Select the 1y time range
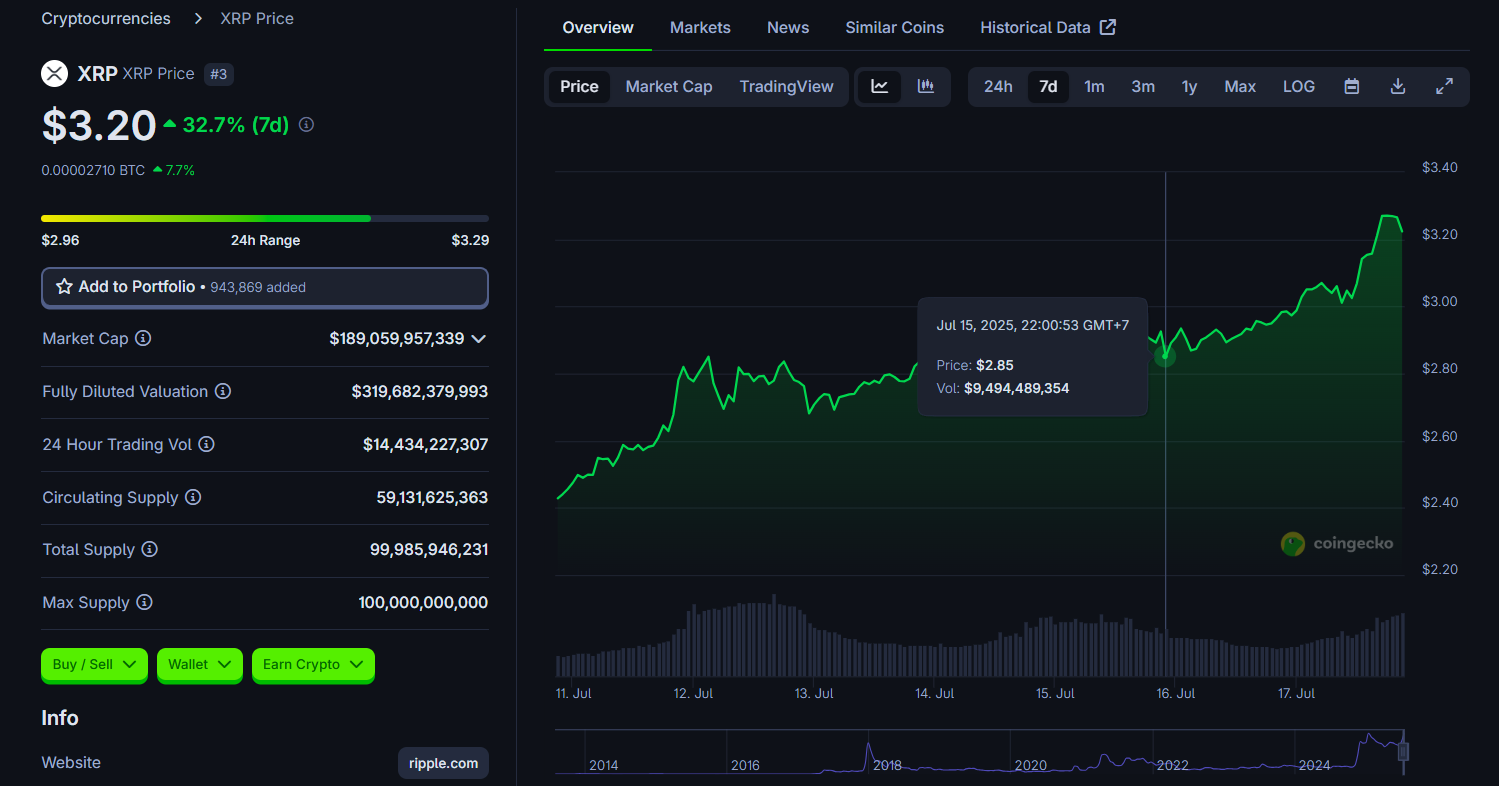The height and width of the screenshot is (786, 1499). coord(1189,86)
